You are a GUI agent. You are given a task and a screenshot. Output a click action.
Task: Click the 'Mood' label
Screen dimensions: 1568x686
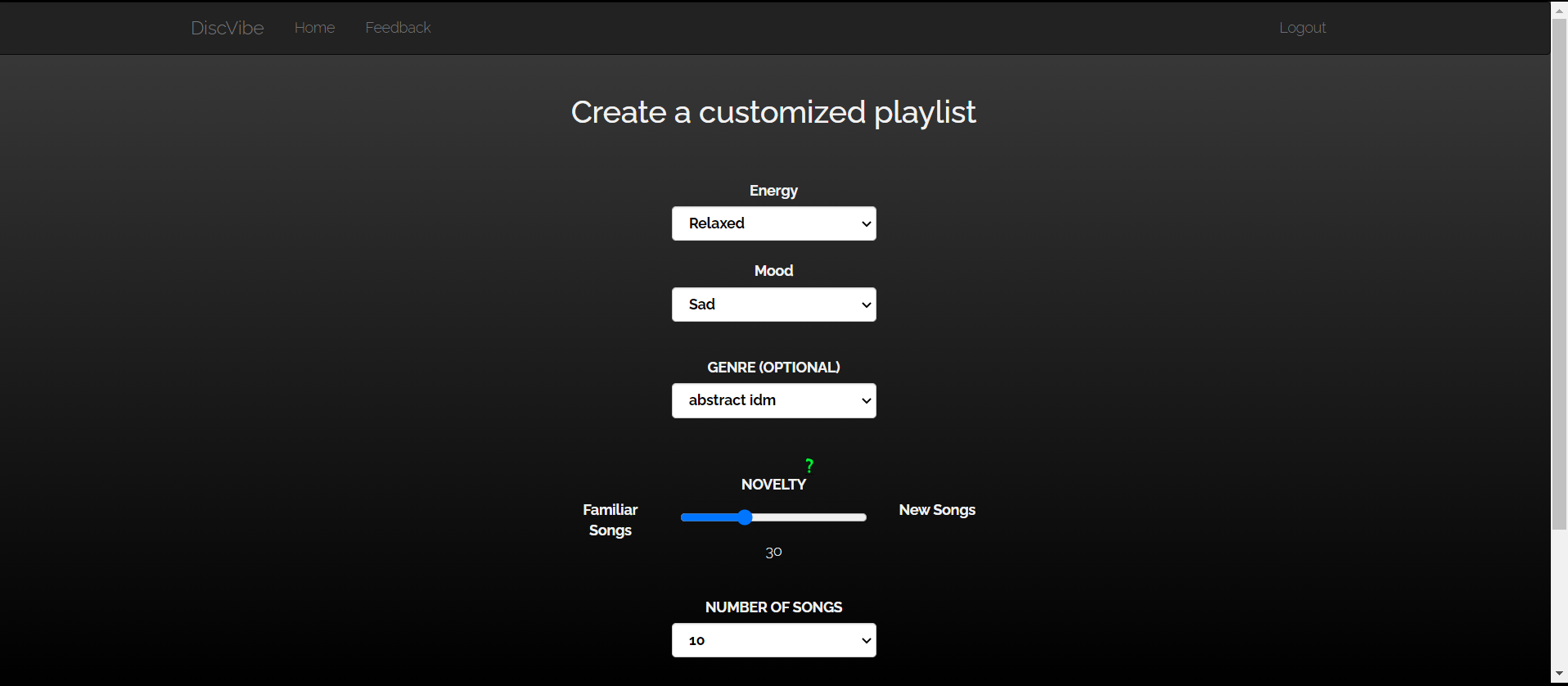(773, 271)
